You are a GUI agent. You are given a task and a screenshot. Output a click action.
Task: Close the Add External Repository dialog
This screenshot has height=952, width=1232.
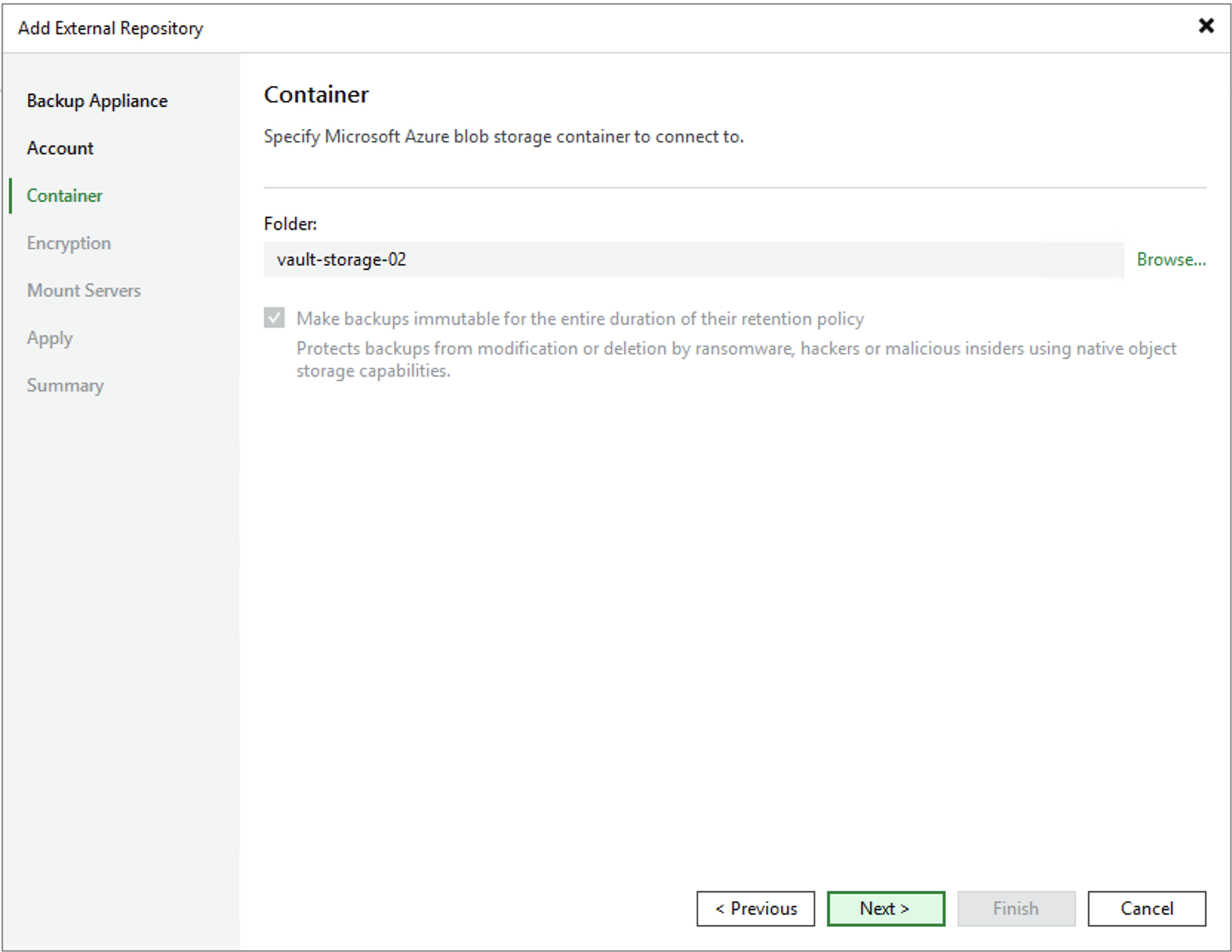pos(1206,26)
